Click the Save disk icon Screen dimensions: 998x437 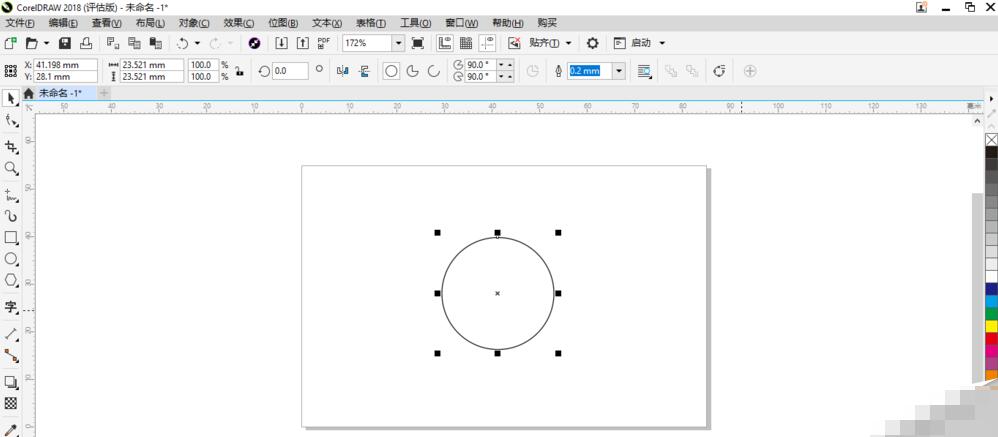pyautogui.click(x=65, y=43)
